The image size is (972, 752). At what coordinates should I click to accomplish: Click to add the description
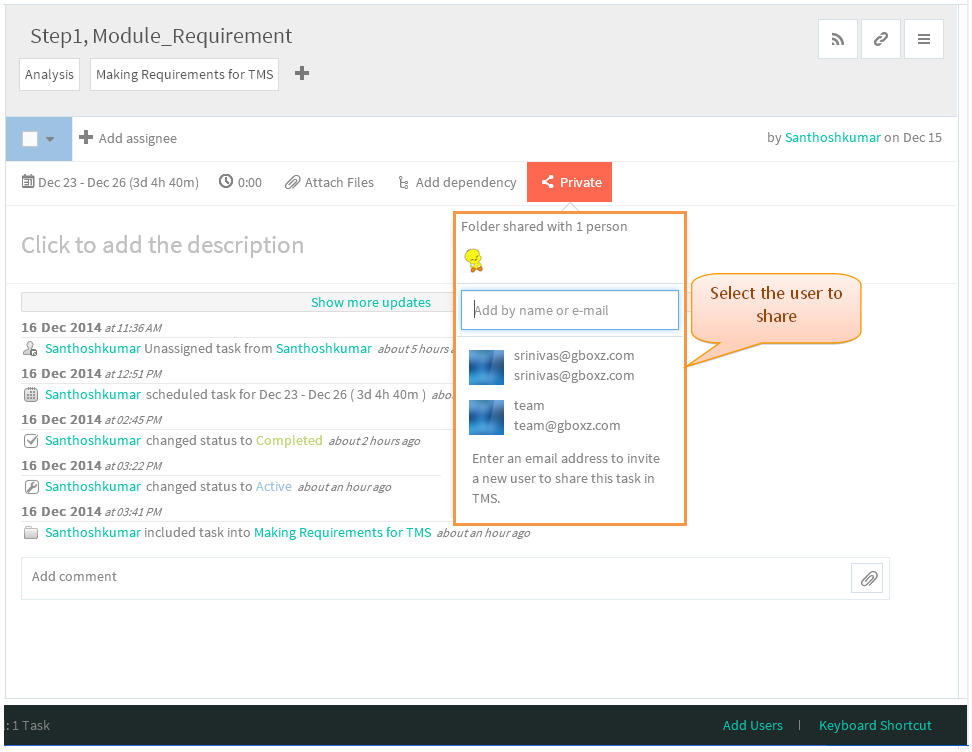click(x=162, y=245)
